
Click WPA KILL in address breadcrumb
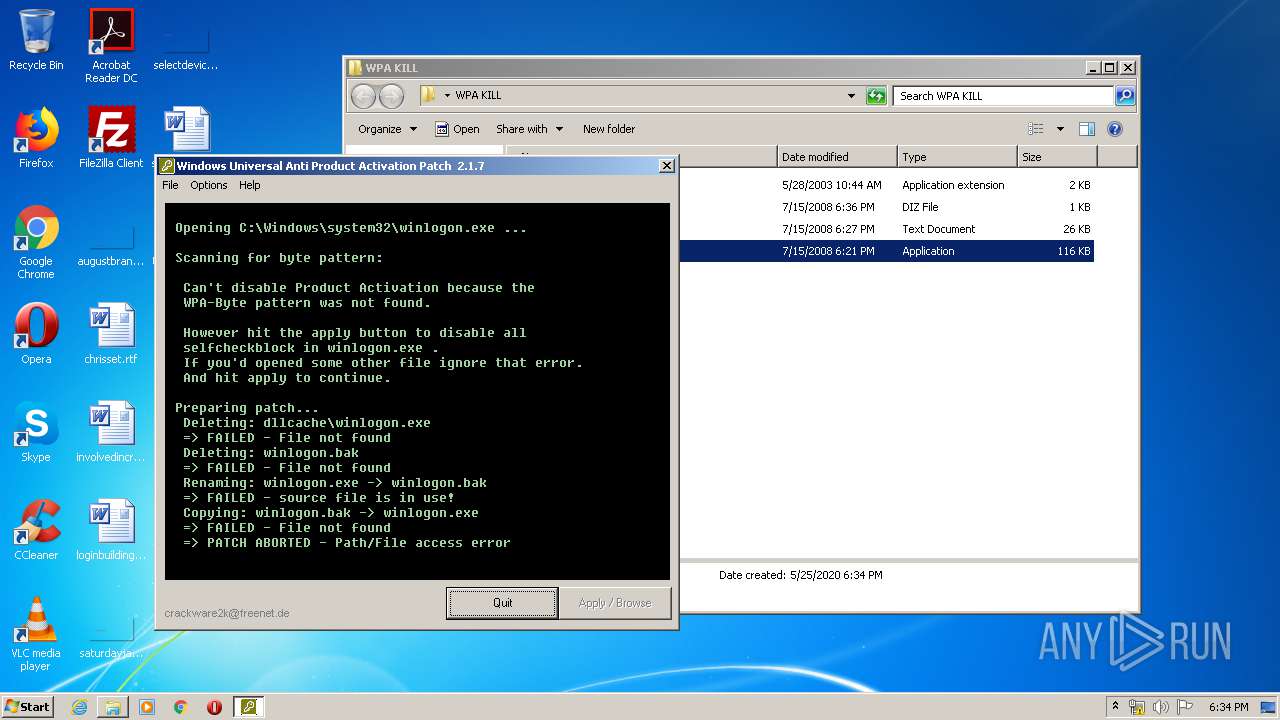(x=478, y=96)
